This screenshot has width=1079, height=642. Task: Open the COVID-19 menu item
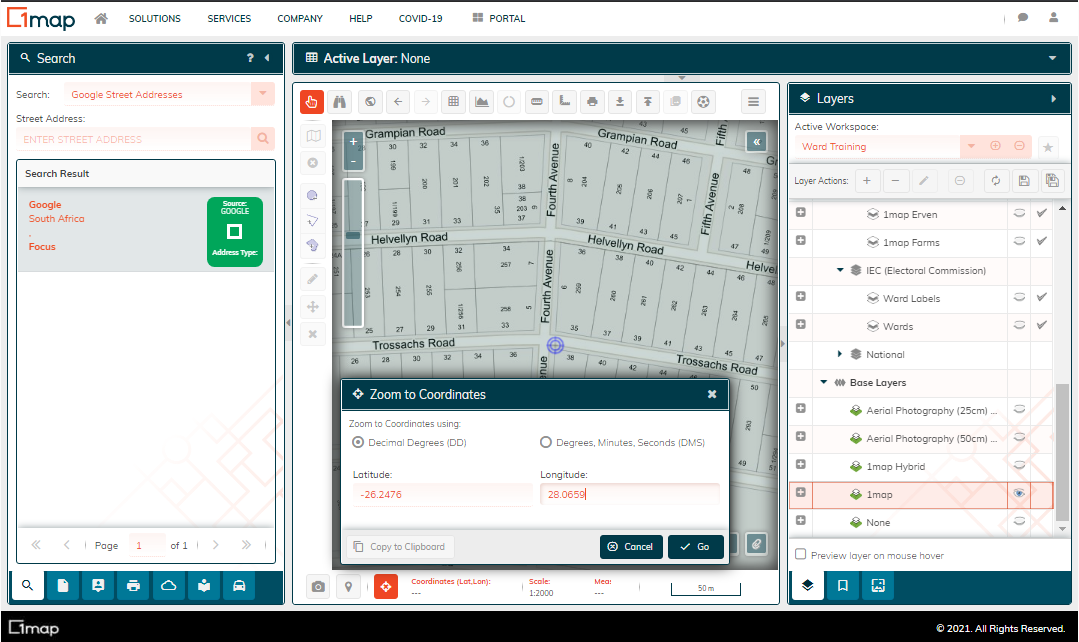click(x=420, y=19)
